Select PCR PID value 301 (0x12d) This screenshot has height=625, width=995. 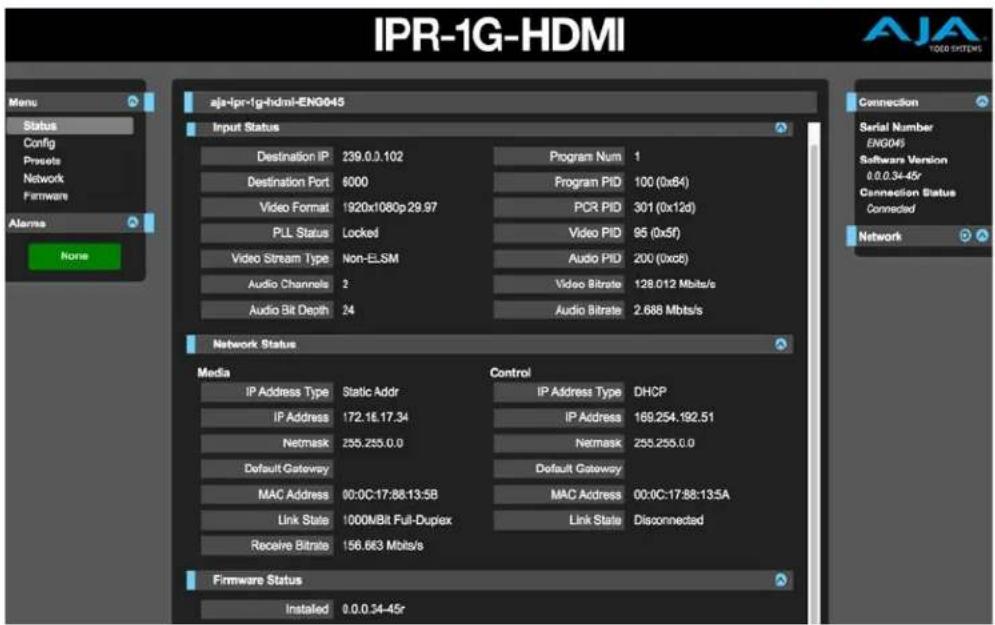(x=664, y=207)
